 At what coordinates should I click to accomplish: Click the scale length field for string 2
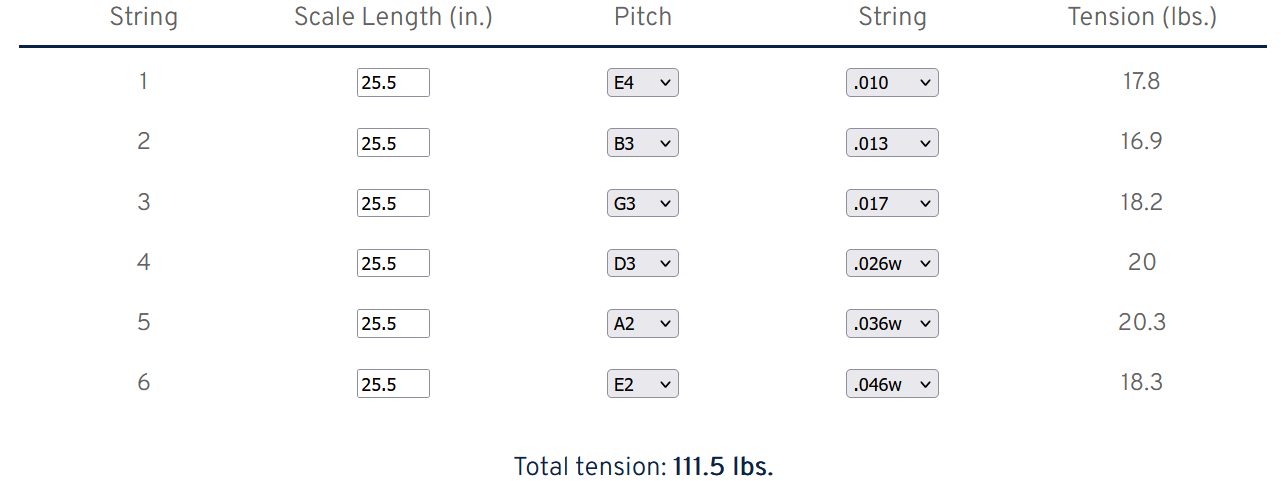tap(393, 143)
